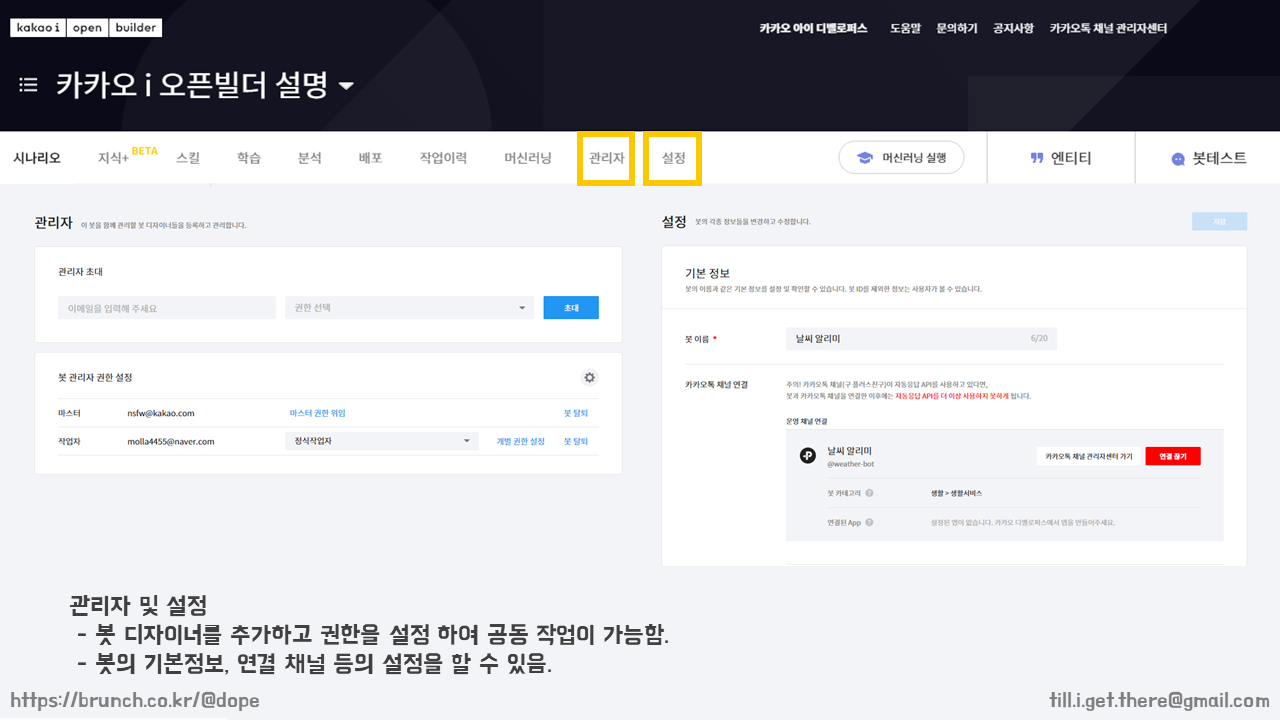
Task: Open the hamburger menu beside the bot title
Action: pos(28,85)
